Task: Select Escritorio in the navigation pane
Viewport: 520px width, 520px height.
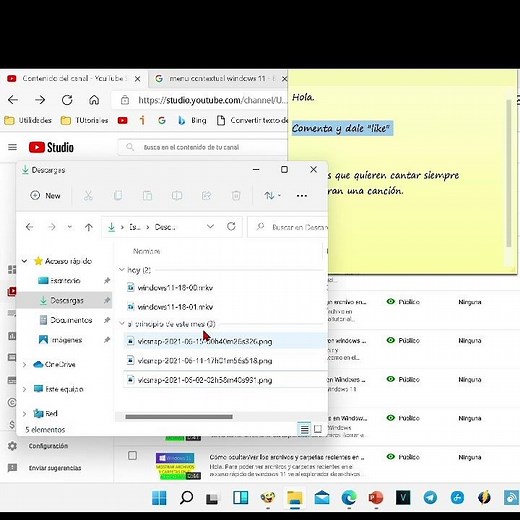Action: pos(65,281)
